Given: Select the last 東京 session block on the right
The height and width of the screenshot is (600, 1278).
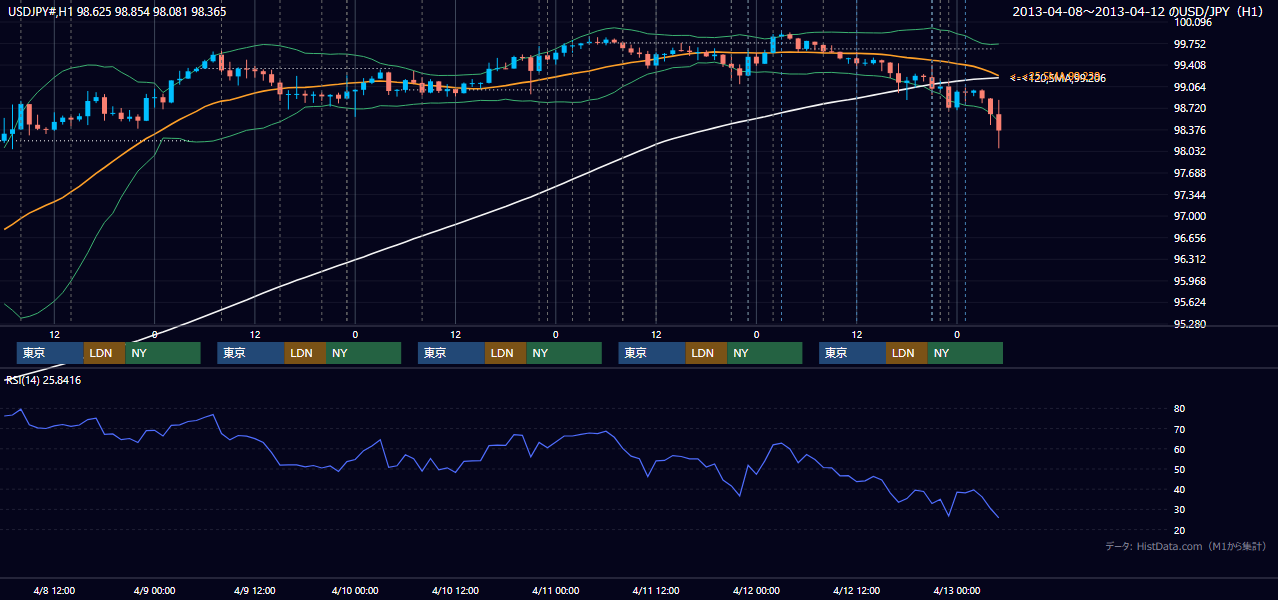Looking at the screenshot, I should (x=852, y=353).
